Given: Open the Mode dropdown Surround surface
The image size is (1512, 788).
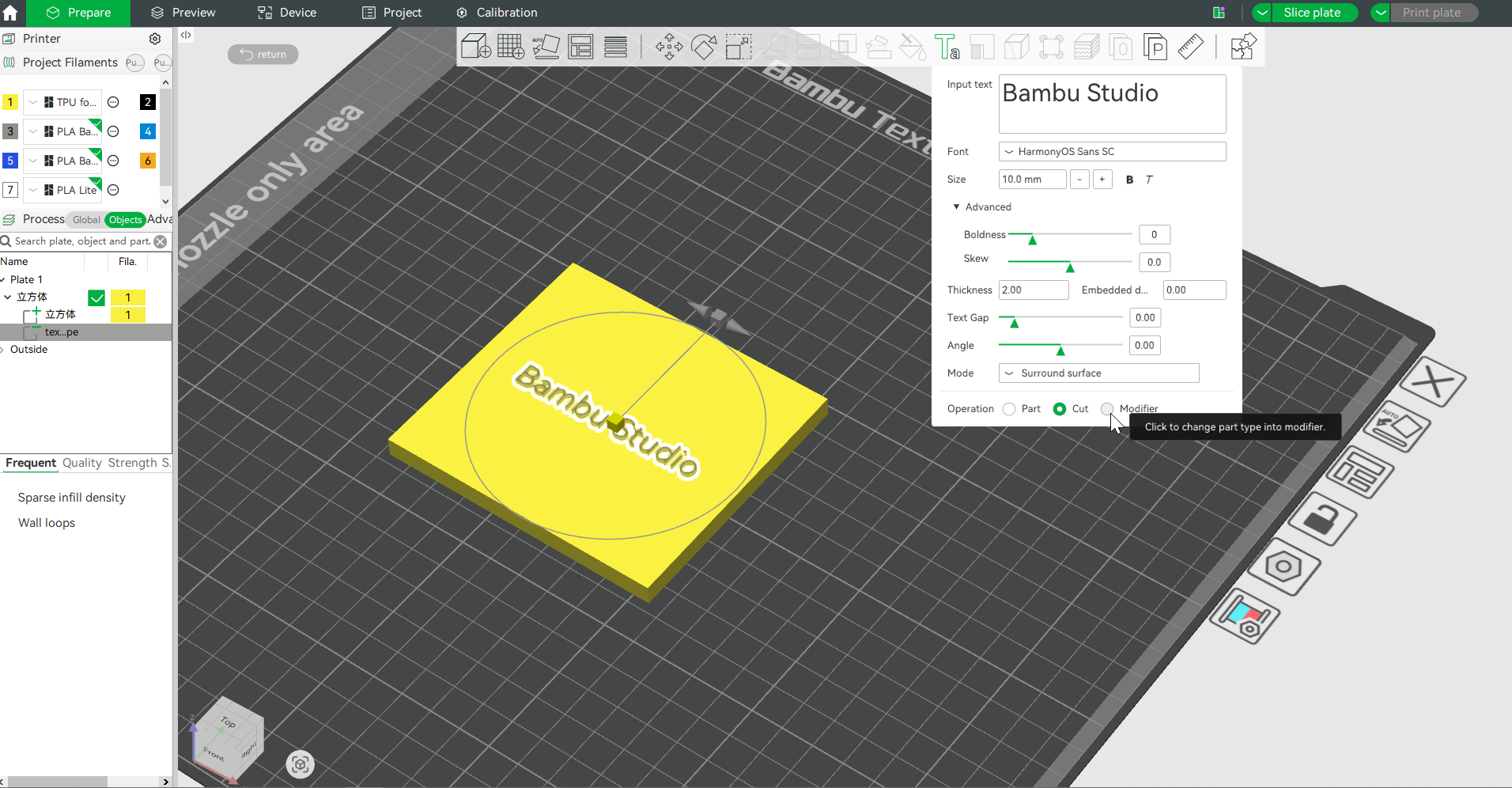Looking at the screenshot, I should click(x=1098, y=373).
